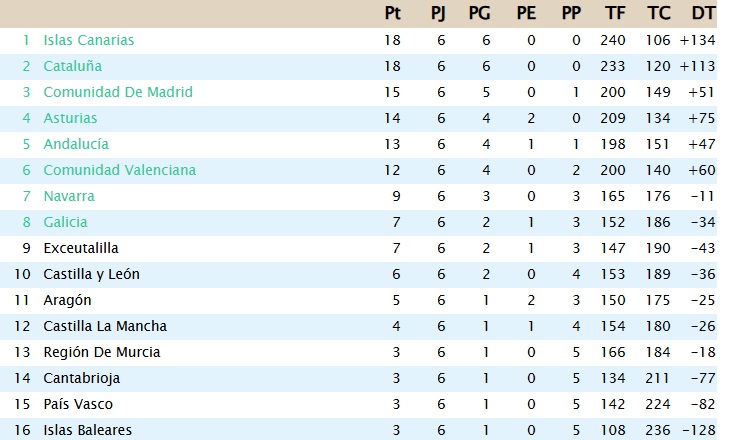Click the PP column header
Viewport: 732px width, 440px height.
[571, 14]
